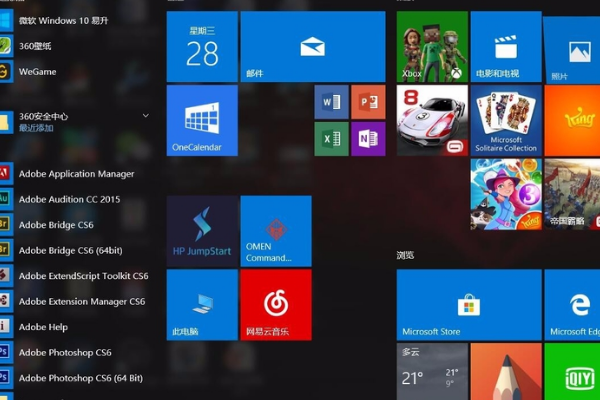Open the HP JumpStart tile
The height and width of the screenshot is (400, 600).
202,231
